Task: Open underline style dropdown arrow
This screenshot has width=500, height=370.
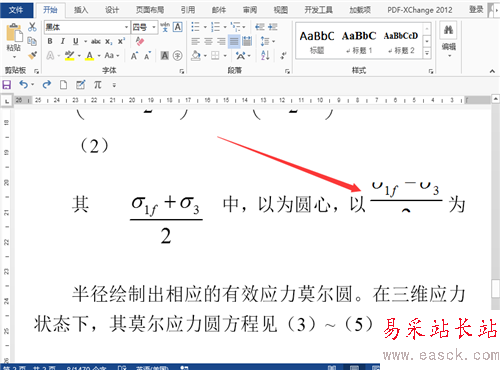Action: click(85, 42)
